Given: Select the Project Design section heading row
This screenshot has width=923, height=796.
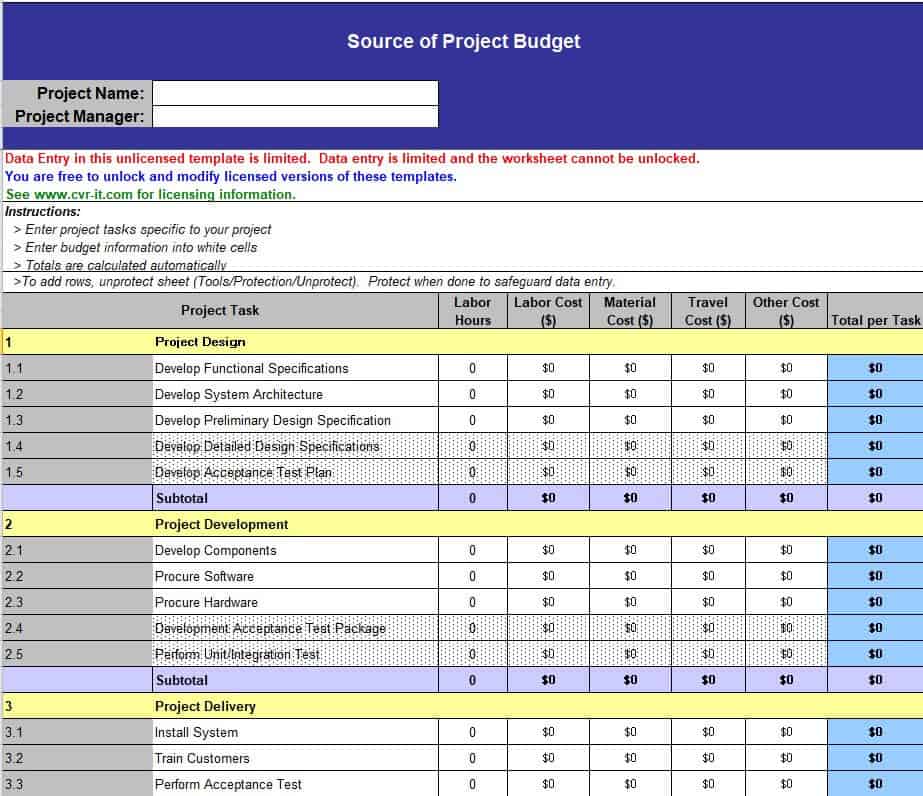Looking at the screenshot, I should (x=200, y=342).
